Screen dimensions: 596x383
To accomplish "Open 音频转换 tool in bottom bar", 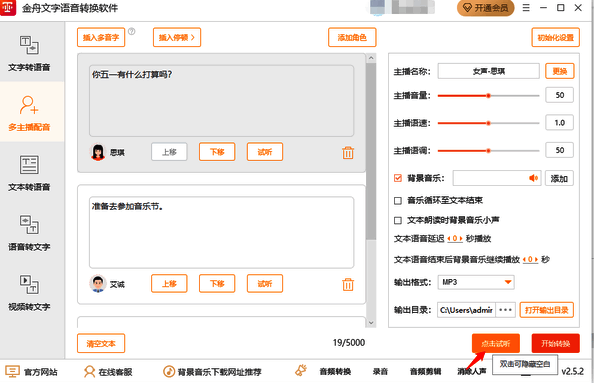I will [x=335, y=371].
